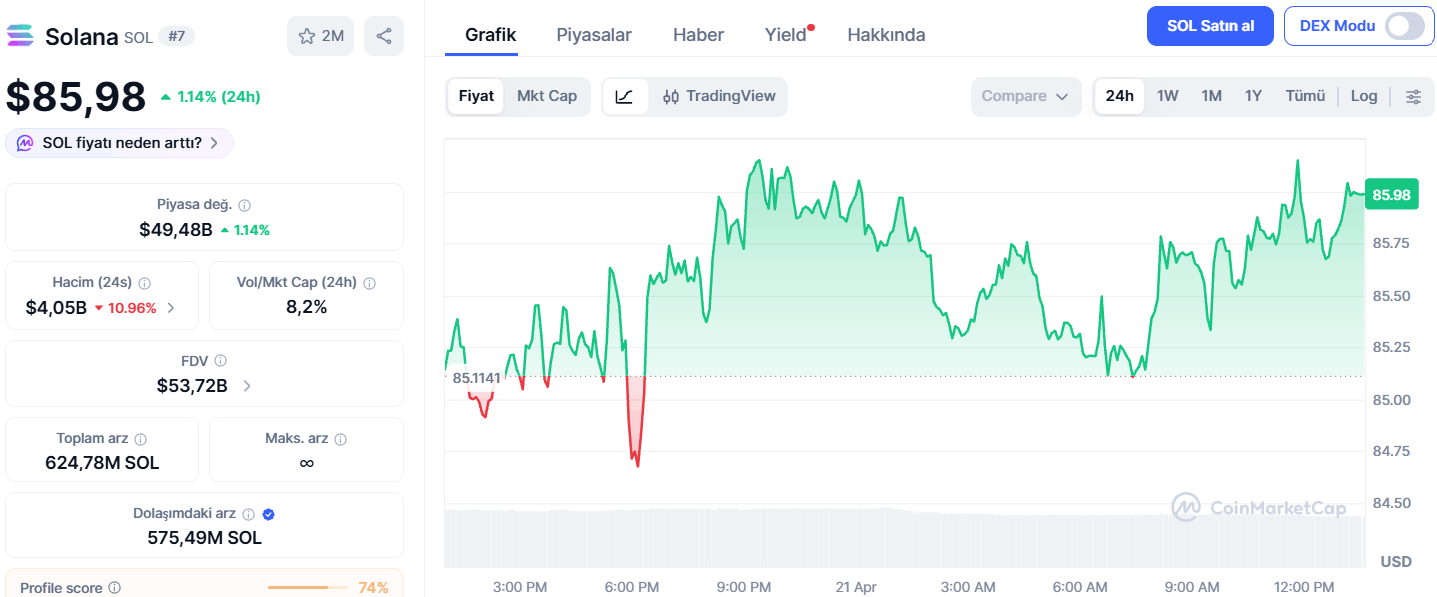Click the #7 rank badge

point(177,37)
